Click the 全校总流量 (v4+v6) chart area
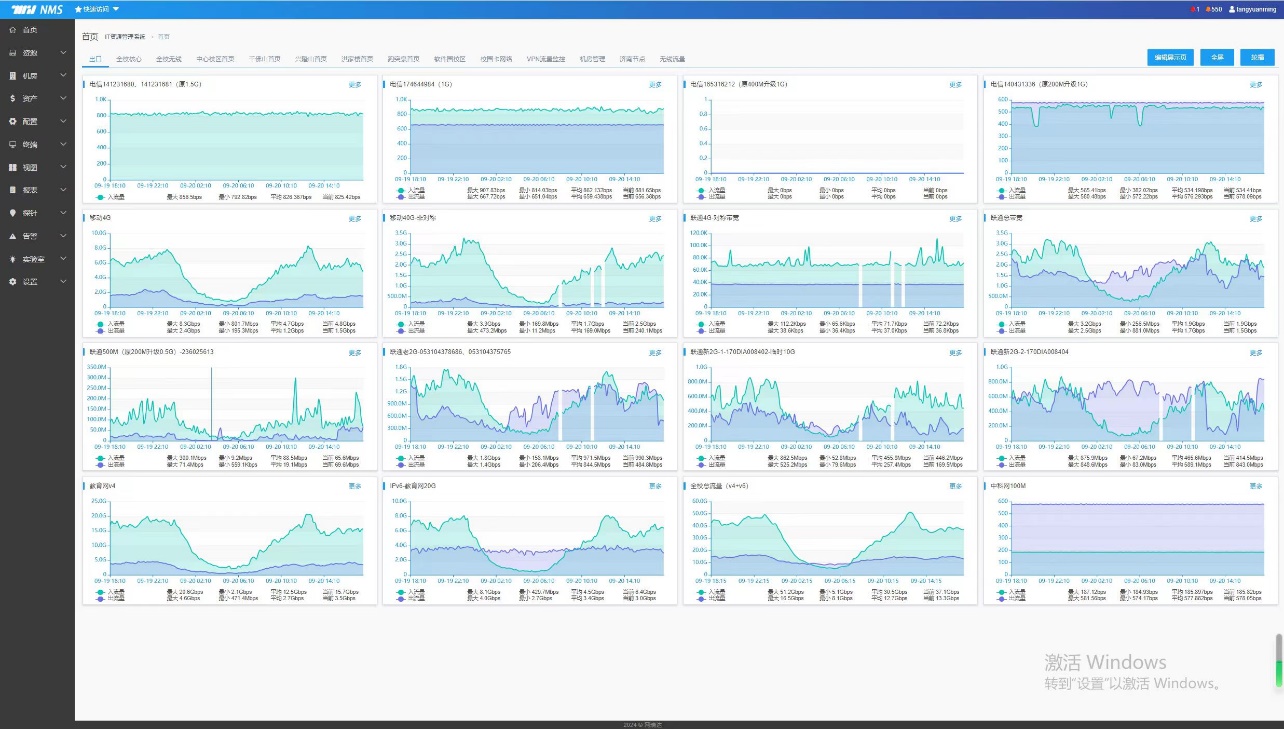The image size is (1284, 729). (x=836, y=540)
